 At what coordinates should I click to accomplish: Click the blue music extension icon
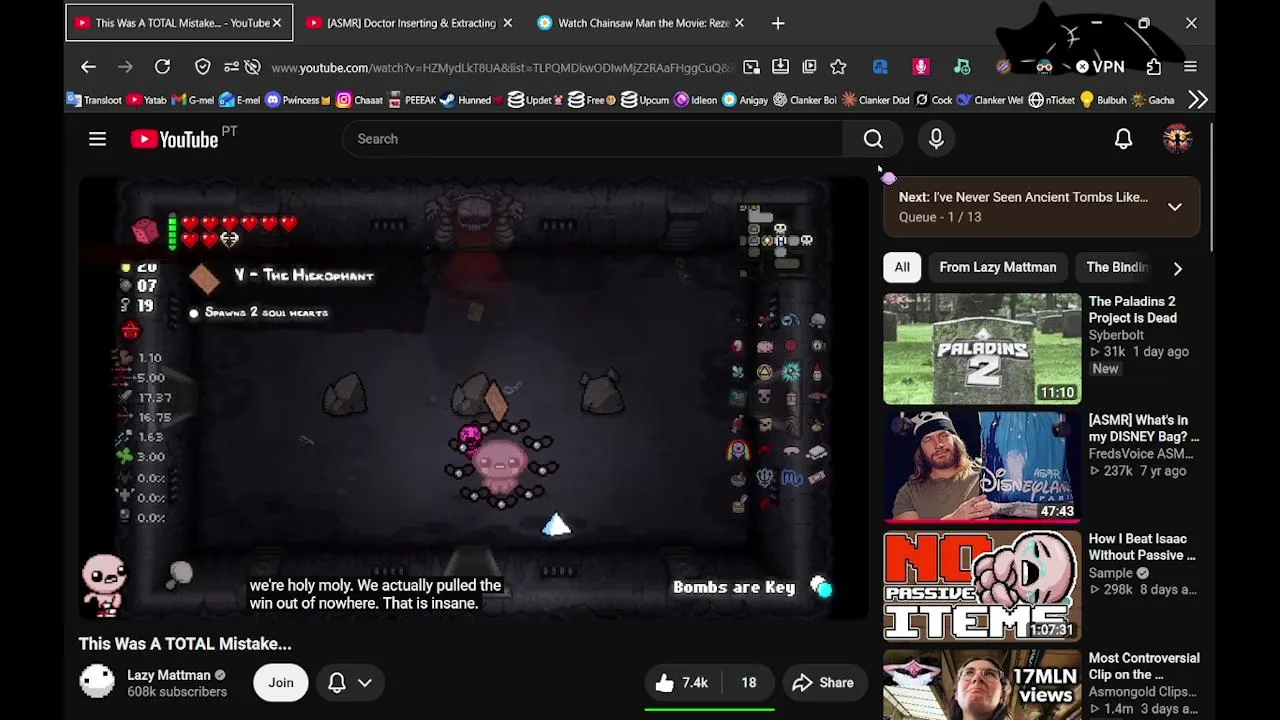coord(880,67)
